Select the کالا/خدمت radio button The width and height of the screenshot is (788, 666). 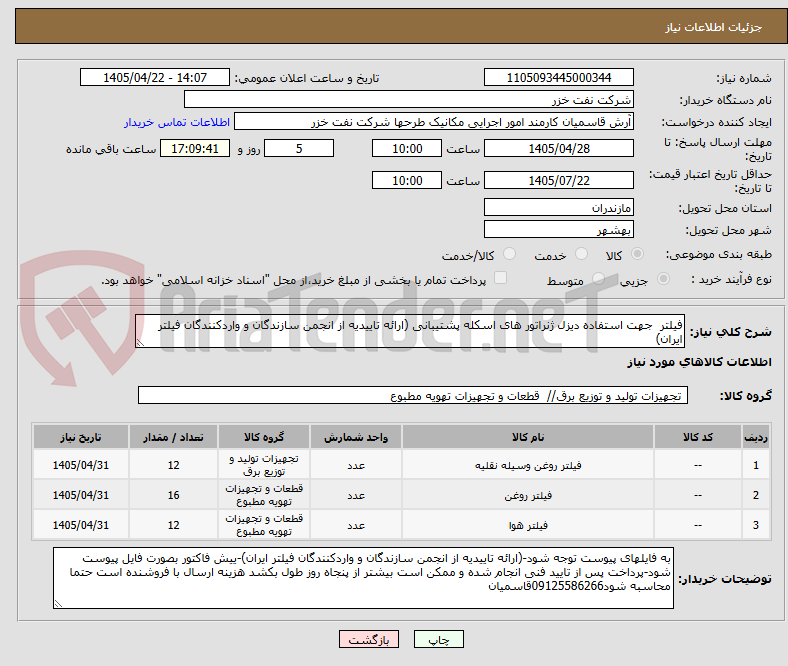pyautogui.click(x=510, y=254)
